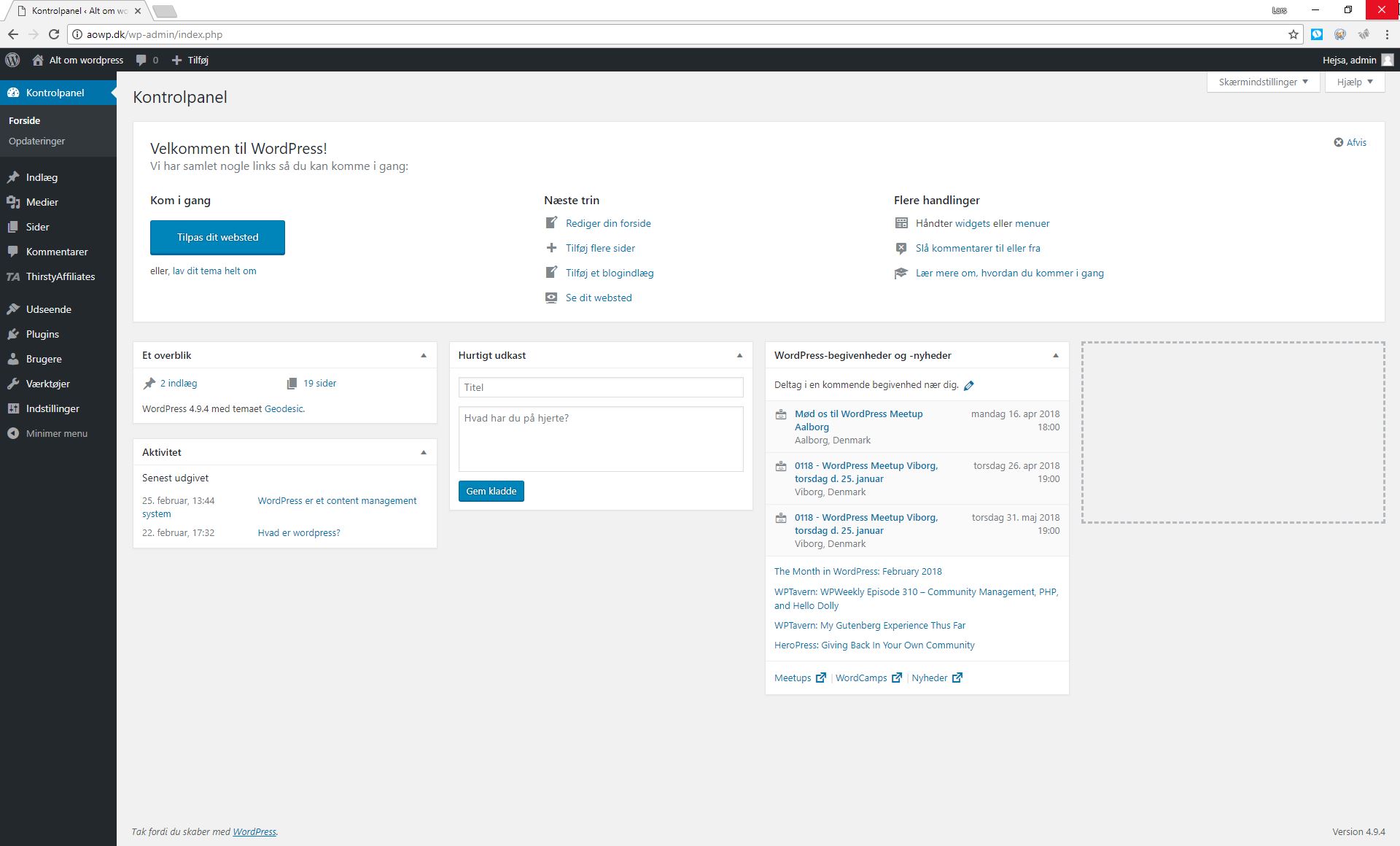This screenshot has height=846, width=1400.
Task: Click the Titel input field
Action: click(600, 387)
